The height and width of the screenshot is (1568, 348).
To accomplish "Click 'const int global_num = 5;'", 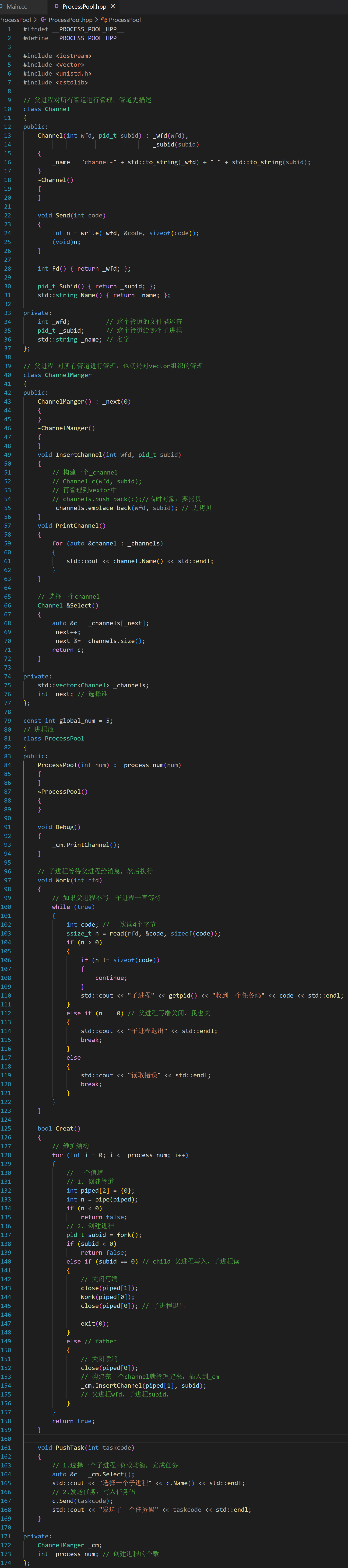I will tap(68, 721).
